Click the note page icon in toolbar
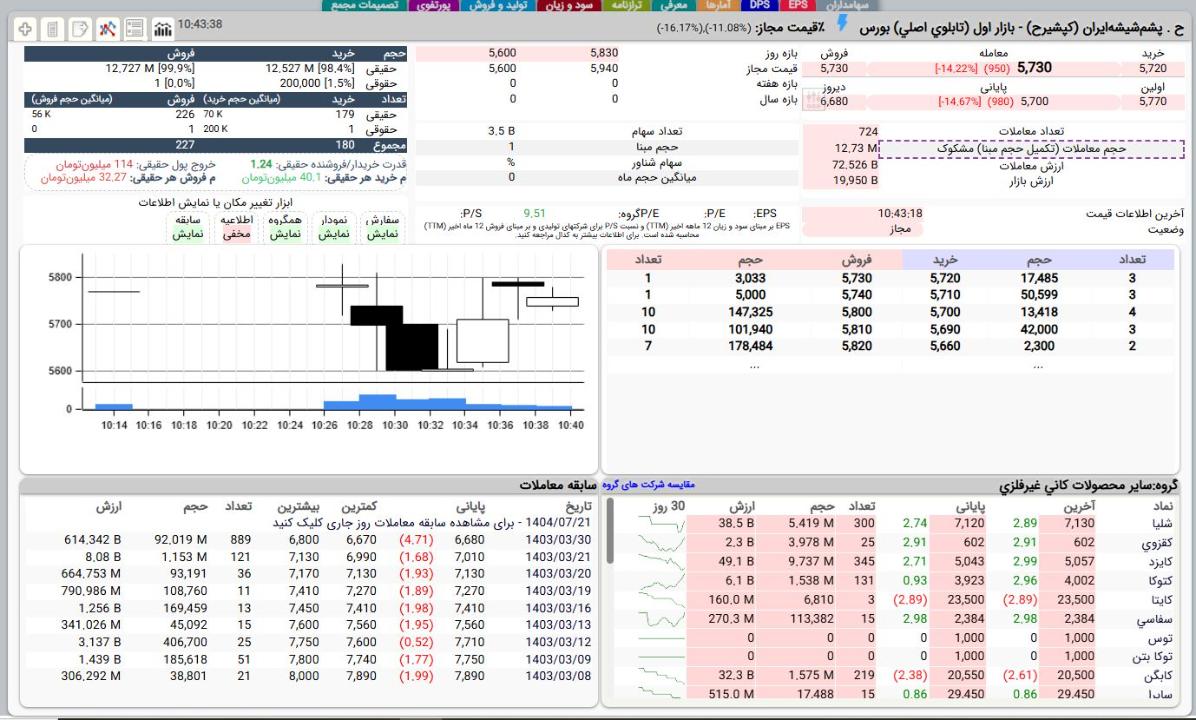Viewport: 1196px width, 720px height. point(81,29)
